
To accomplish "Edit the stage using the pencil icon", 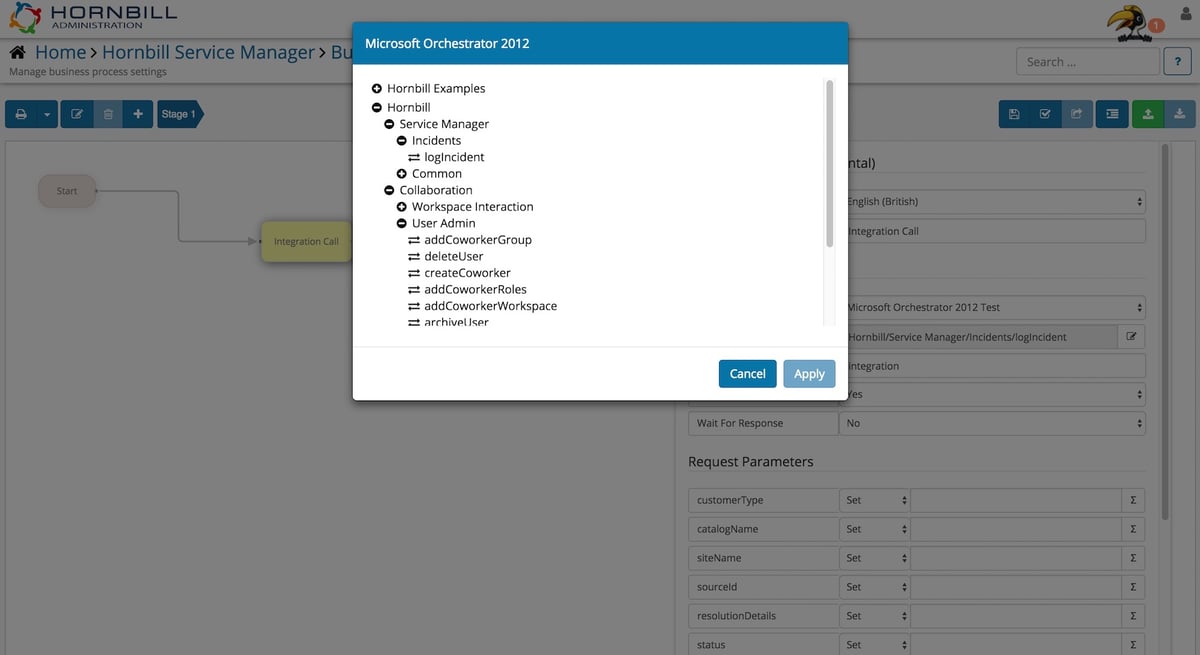I will click(x=77, y=113).
